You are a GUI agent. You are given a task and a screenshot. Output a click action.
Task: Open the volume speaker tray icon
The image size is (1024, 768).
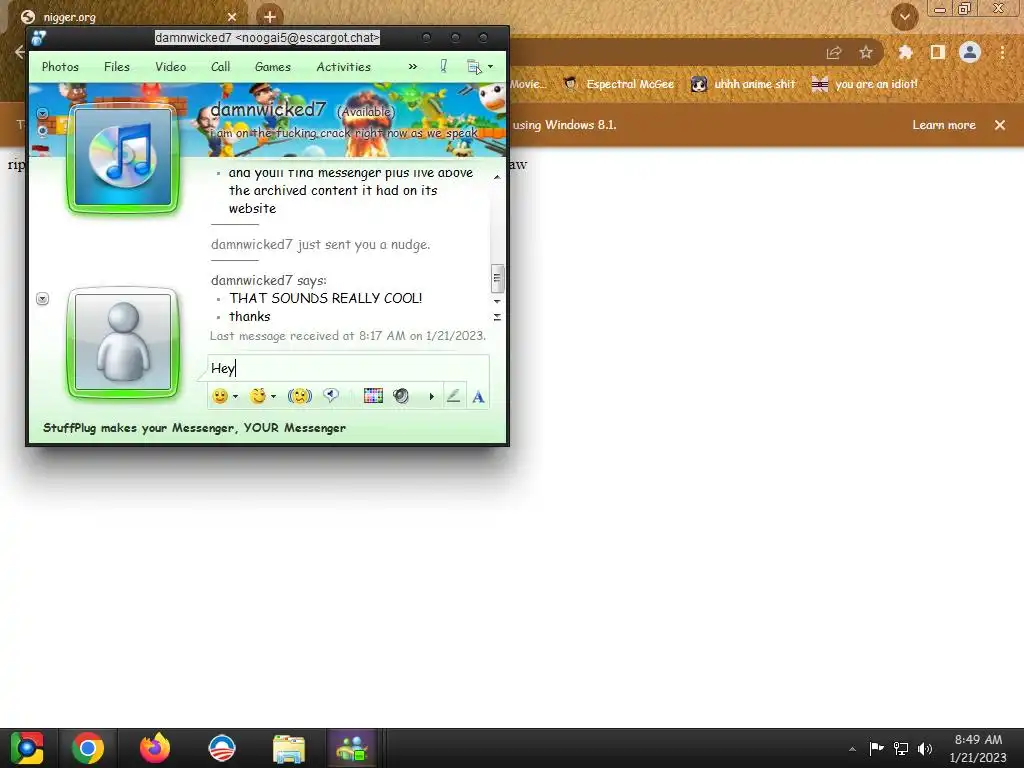point(925,748)
